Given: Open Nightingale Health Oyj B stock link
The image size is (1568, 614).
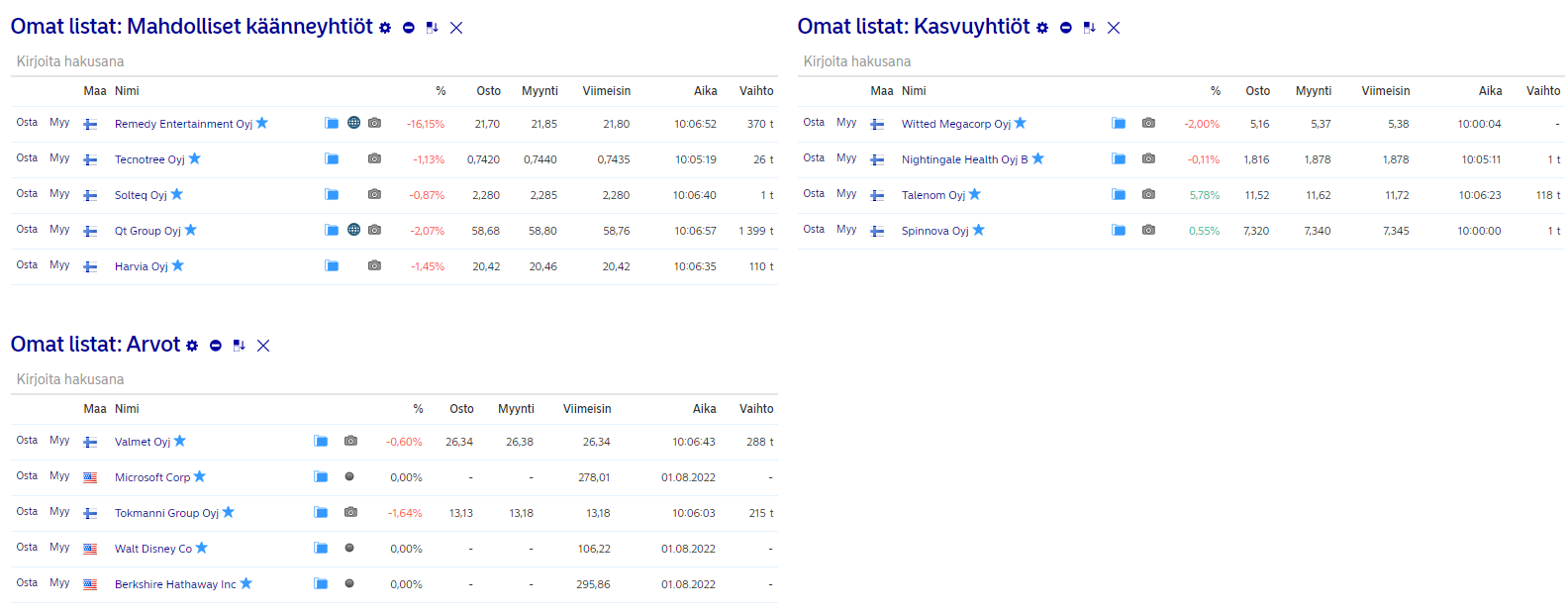Looking at the screenshot, I should coord(964,159).
